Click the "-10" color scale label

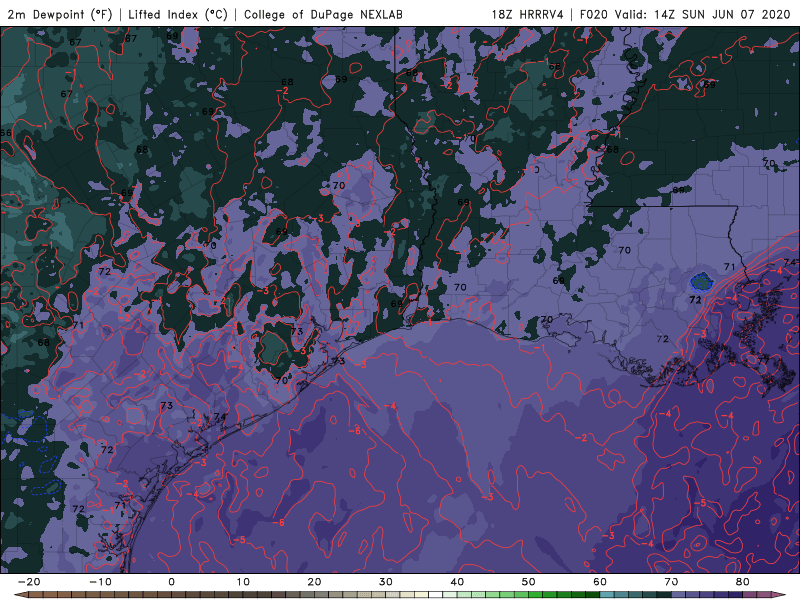(x=100, y=582)
